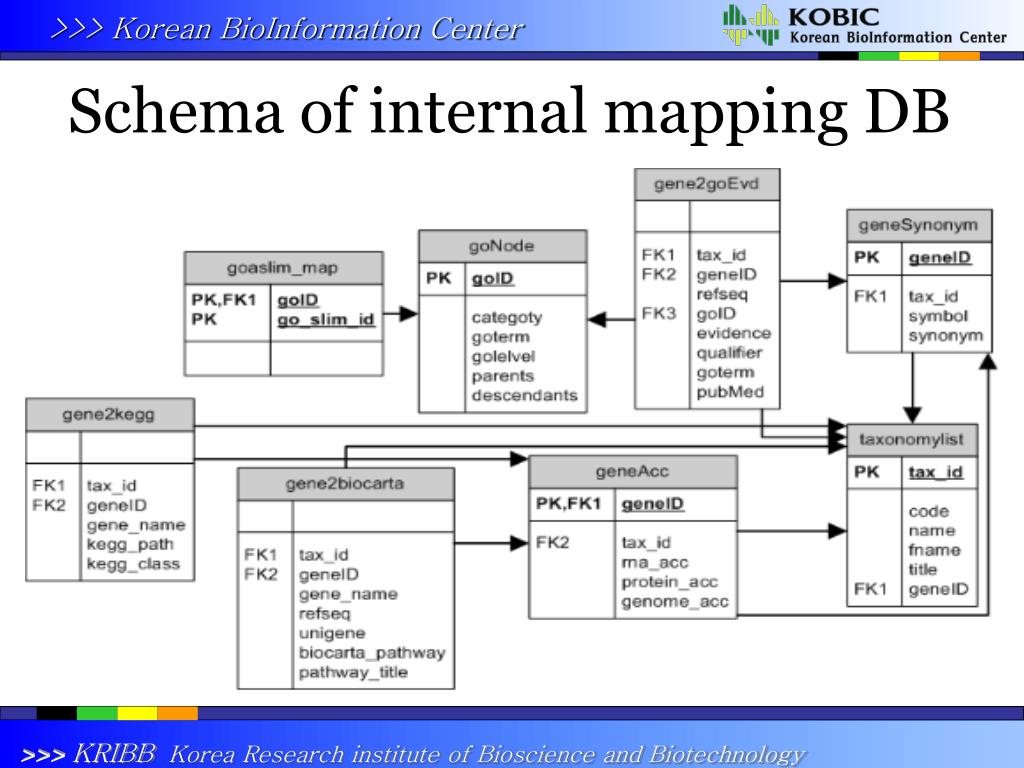Click "fname" field in taxonomylist
This screenshot has height=768, width=1024.
934,550
